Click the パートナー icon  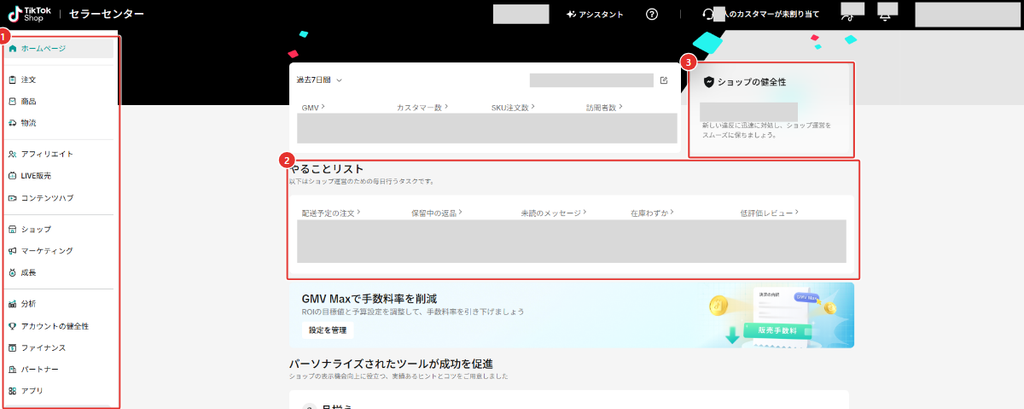click(x=12, y=369)
